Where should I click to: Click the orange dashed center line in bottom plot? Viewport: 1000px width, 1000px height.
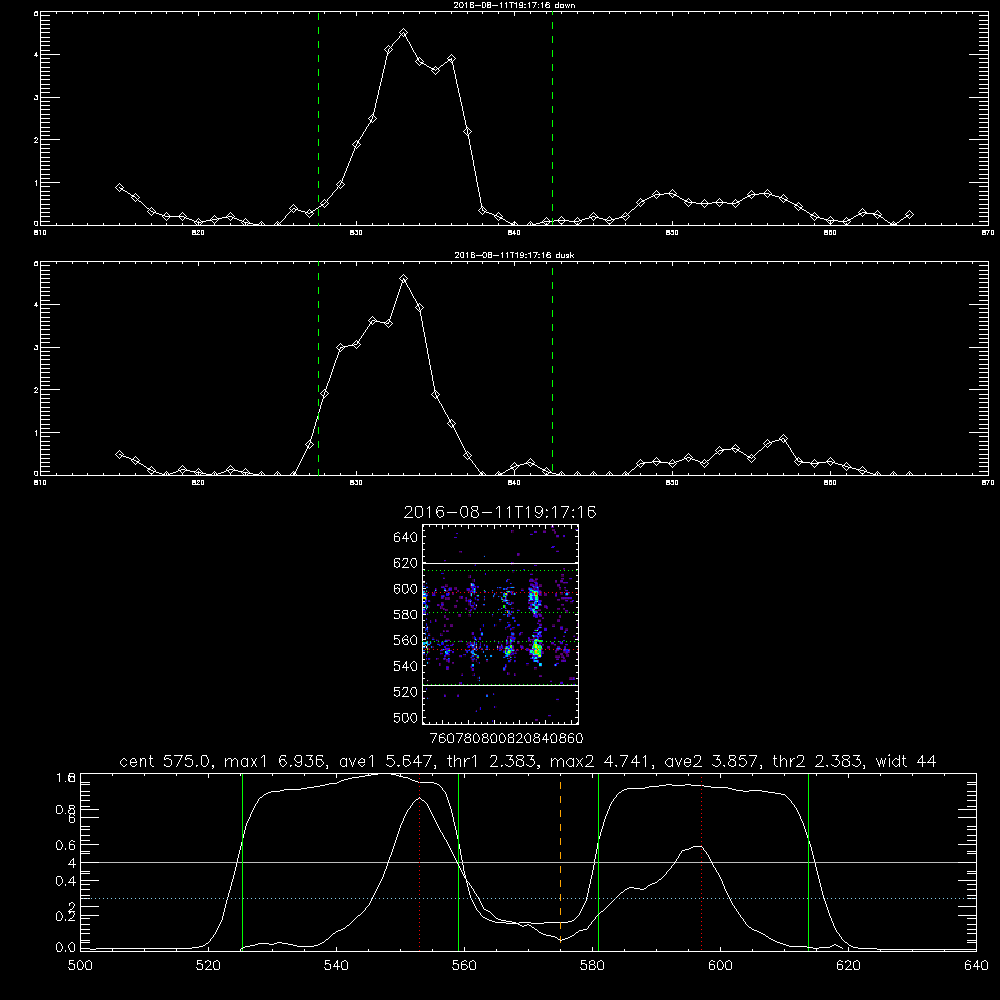[561, 861]
